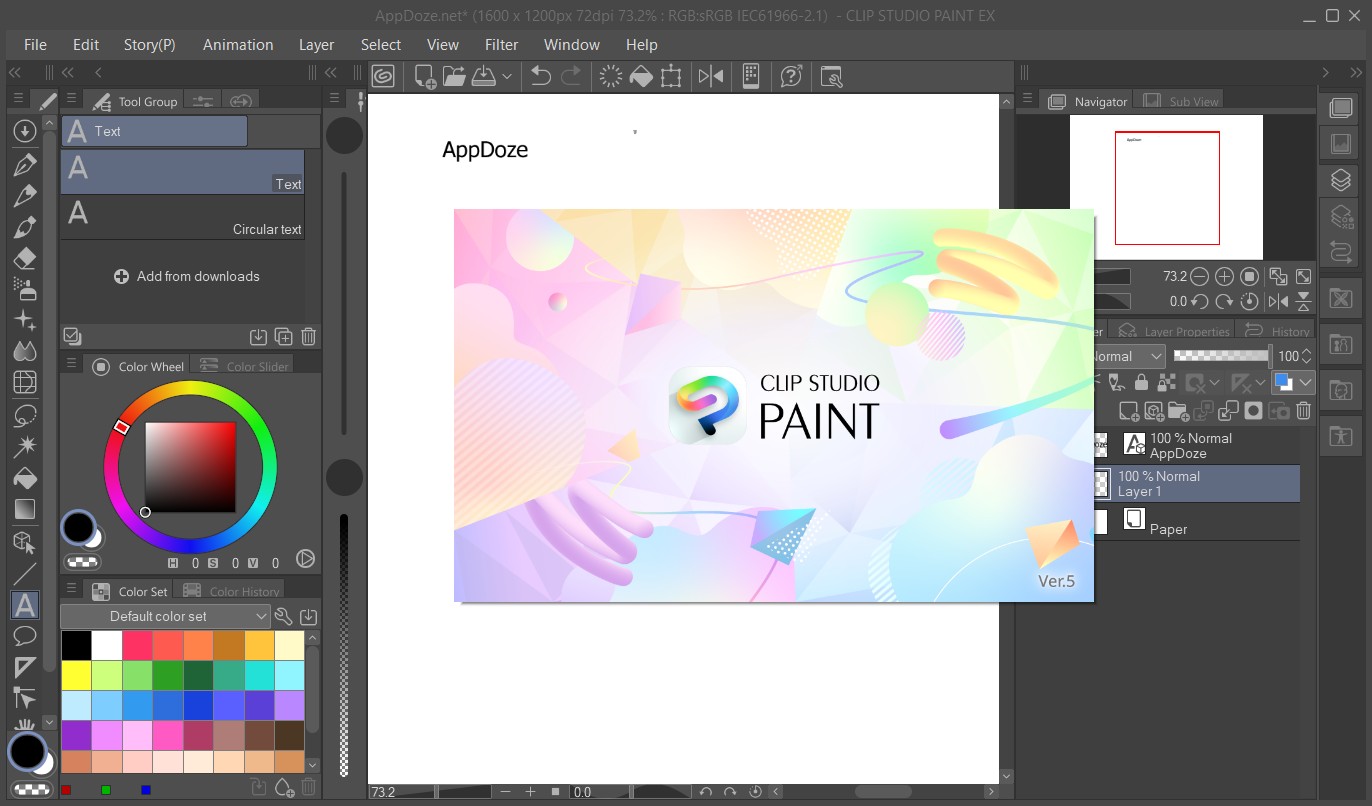Open the layer color dropdown arrow

point(1305,382)
